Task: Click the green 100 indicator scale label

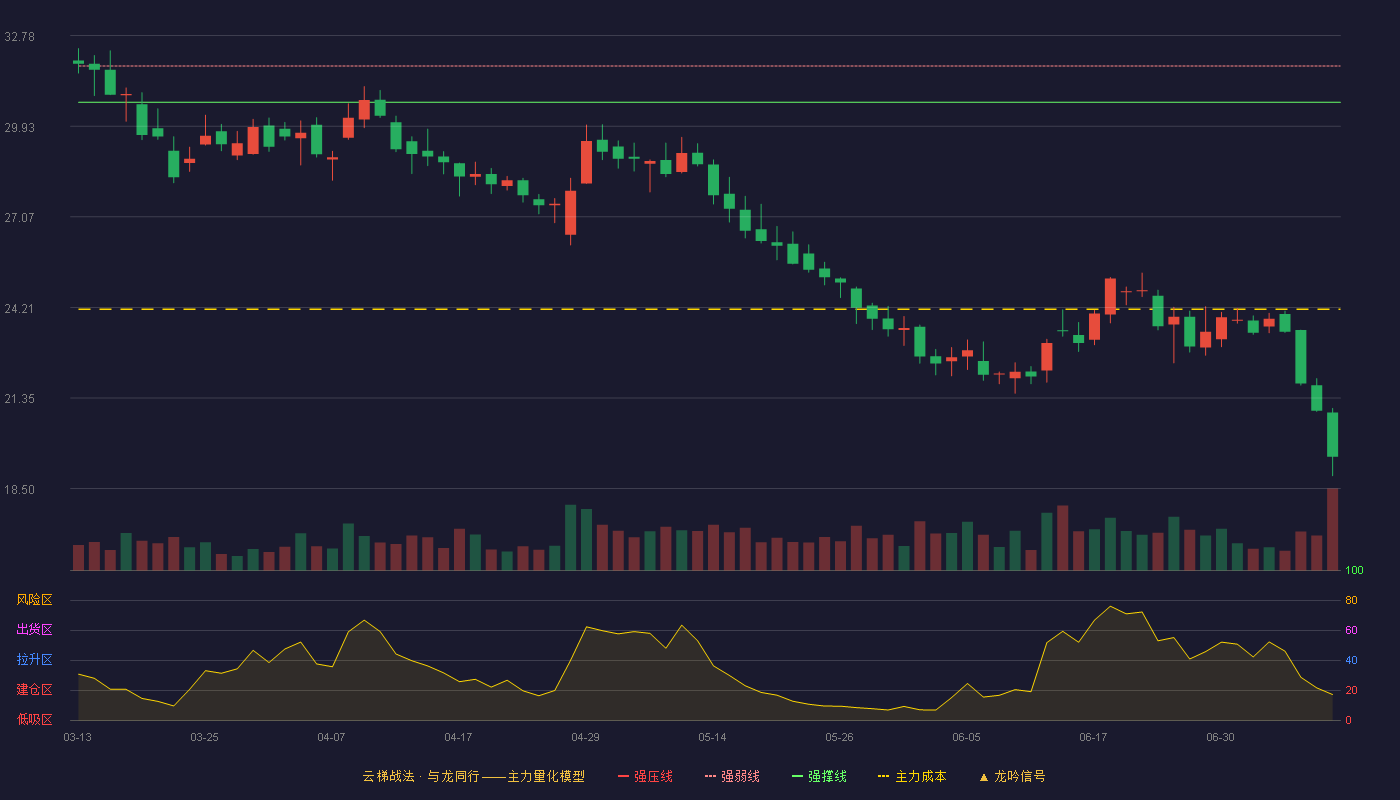Action: [1354, 570]
